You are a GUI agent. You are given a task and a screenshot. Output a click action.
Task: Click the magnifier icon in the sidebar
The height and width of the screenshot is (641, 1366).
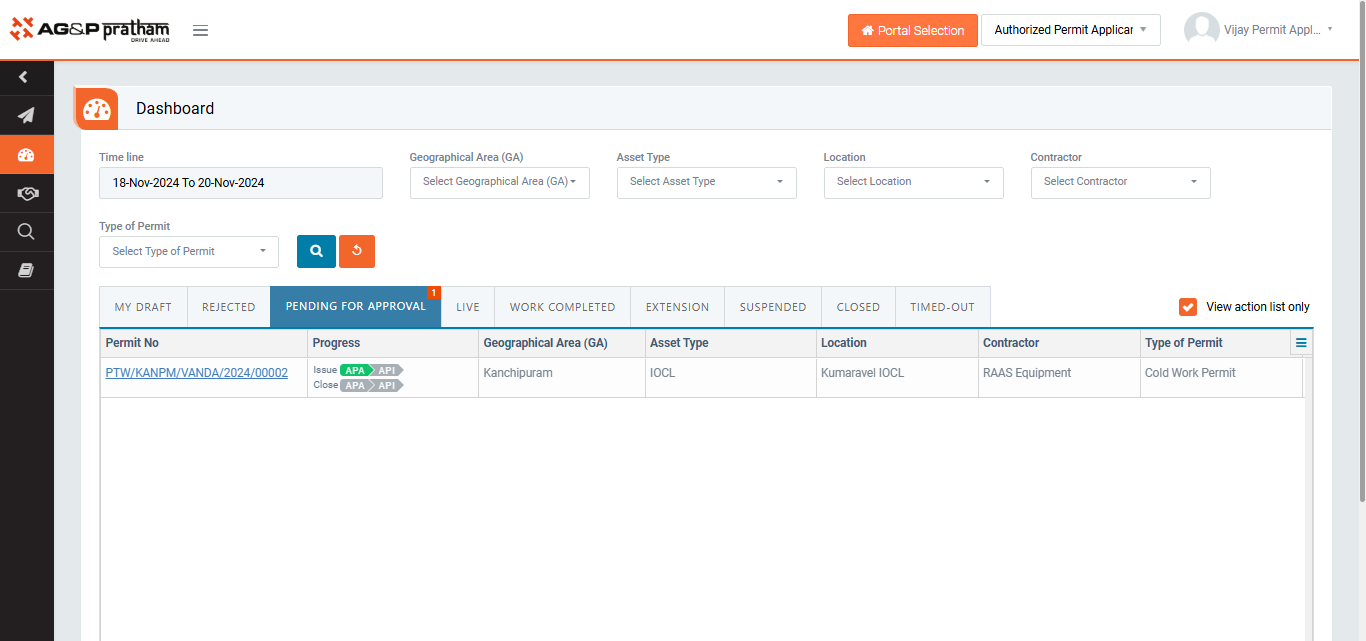[26, 232]
